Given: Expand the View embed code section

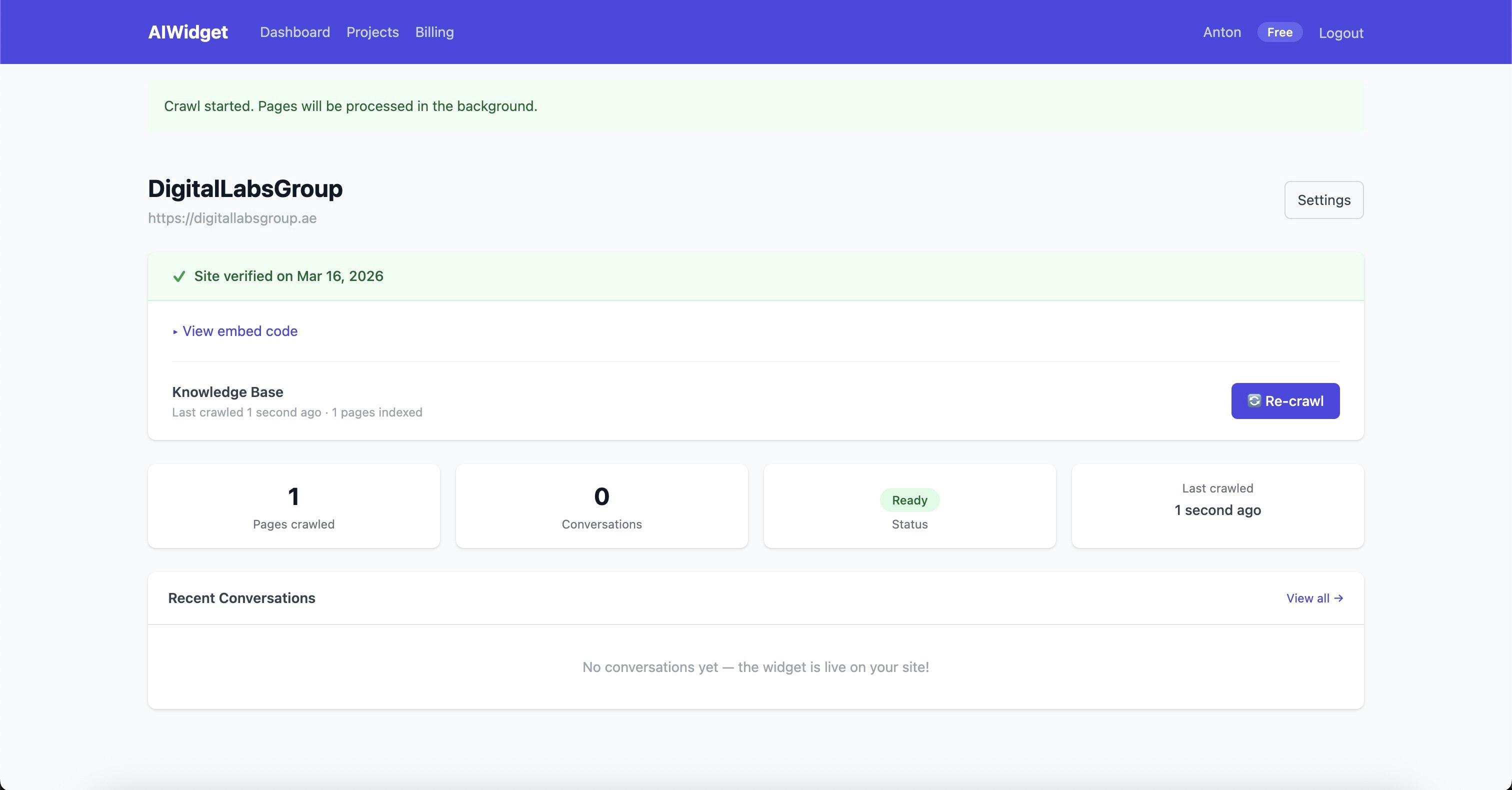Looking at the screenshot, I should pyautogui.click(x=239, y=331).
